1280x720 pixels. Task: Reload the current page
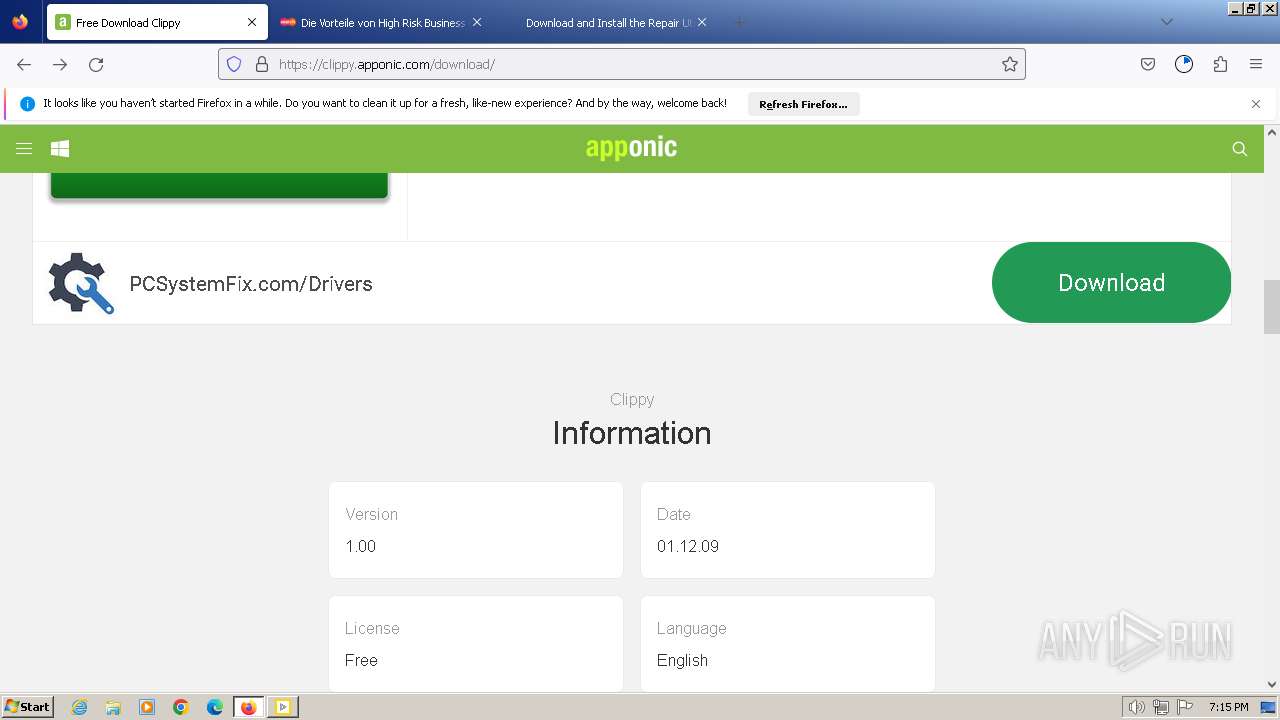coord(96,64)
